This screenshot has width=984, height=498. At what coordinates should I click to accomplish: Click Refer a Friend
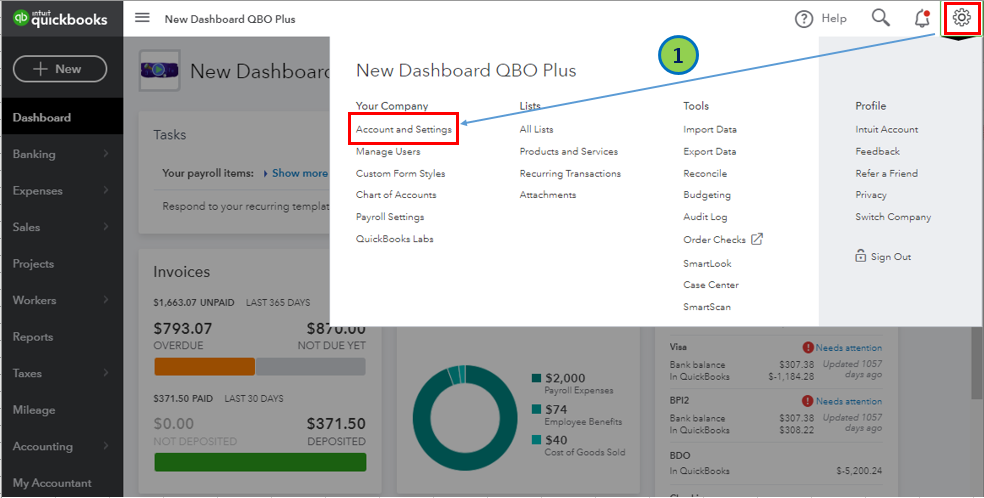[887, 173]
